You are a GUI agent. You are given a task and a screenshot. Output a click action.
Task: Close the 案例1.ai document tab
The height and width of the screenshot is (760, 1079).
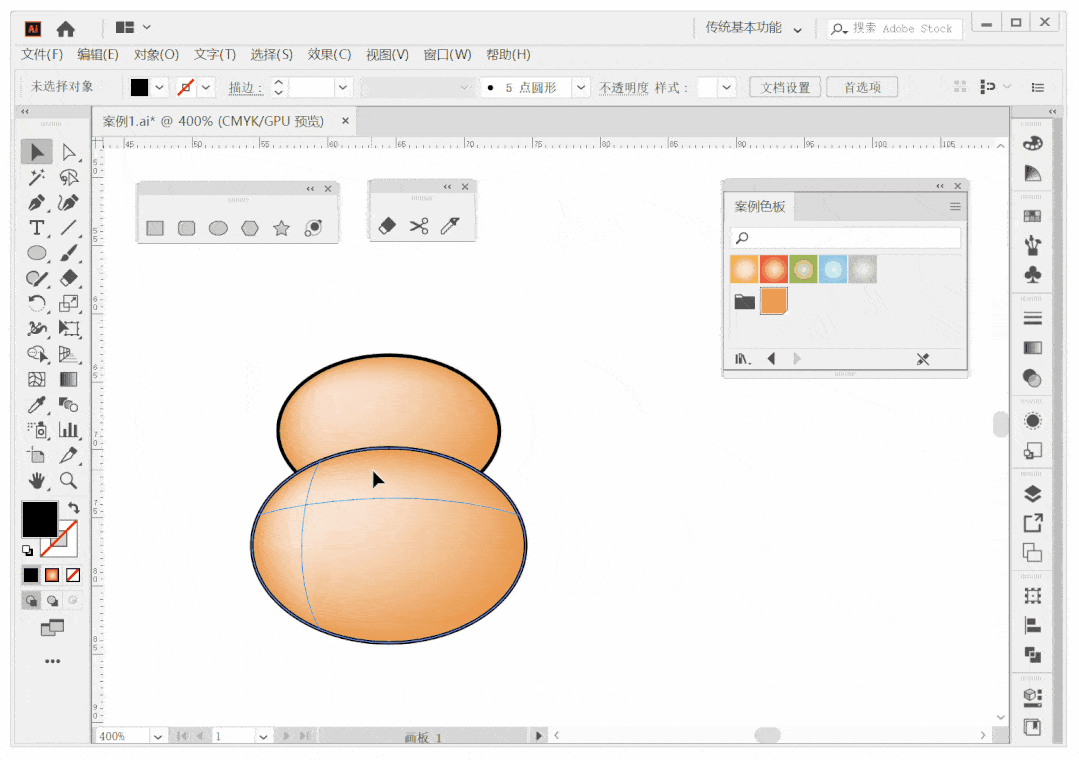(345, 120)
